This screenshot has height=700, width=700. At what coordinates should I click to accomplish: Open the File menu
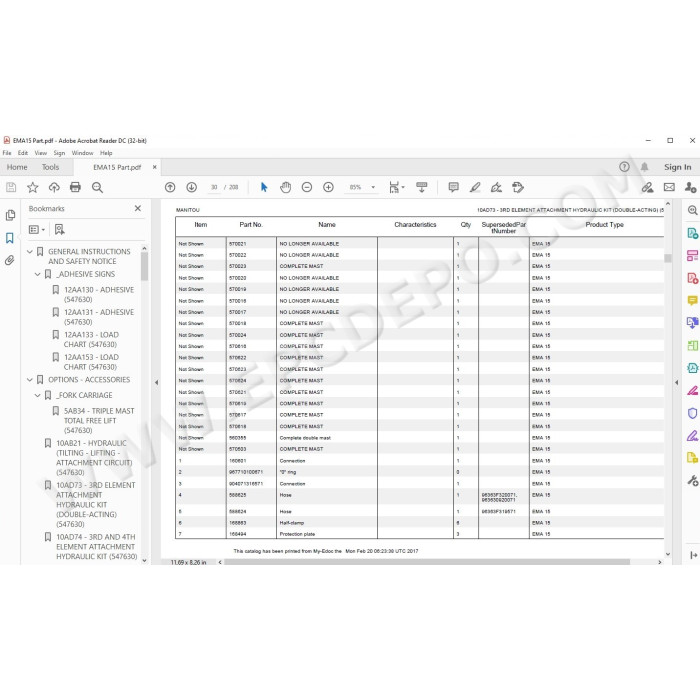[7, 153]
